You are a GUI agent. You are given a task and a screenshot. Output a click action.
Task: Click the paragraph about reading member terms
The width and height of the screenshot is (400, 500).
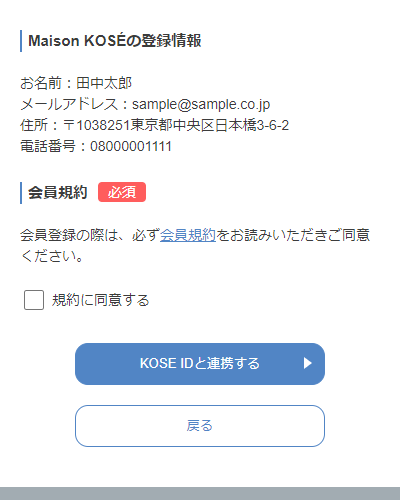(x=195, y=246)
